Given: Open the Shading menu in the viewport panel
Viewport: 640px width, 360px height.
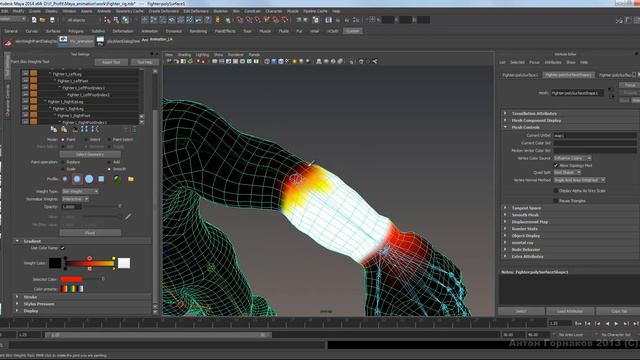Looking at the screenshot, I should [184, 55].
